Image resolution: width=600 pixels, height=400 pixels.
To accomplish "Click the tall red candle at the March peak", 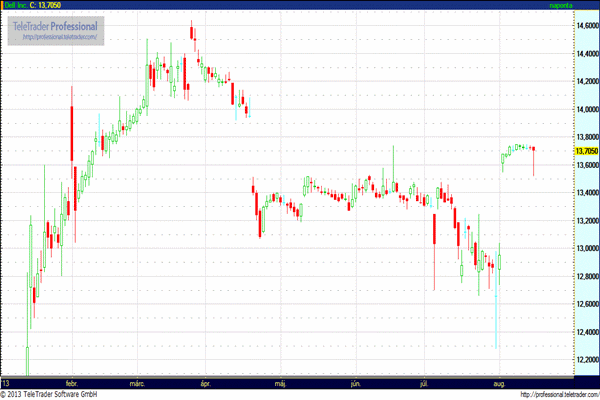I will (194, 32).
